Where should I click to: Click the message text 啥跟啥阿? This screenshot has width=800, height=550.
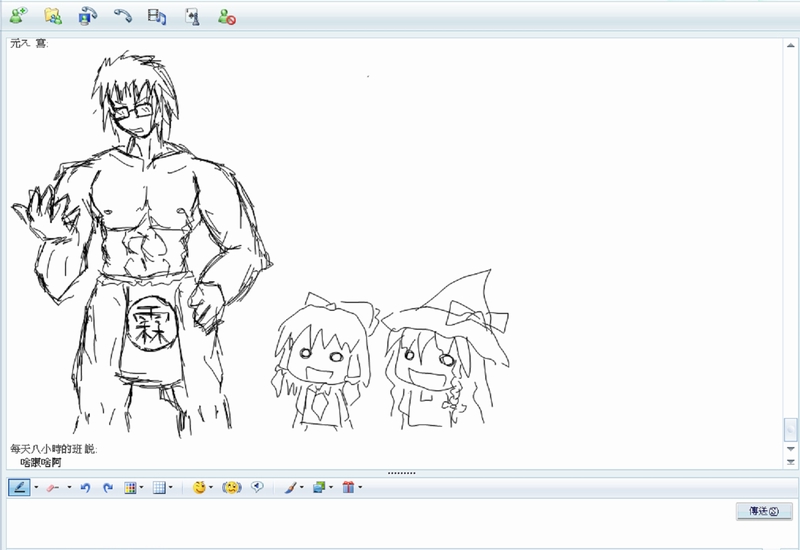41,462
